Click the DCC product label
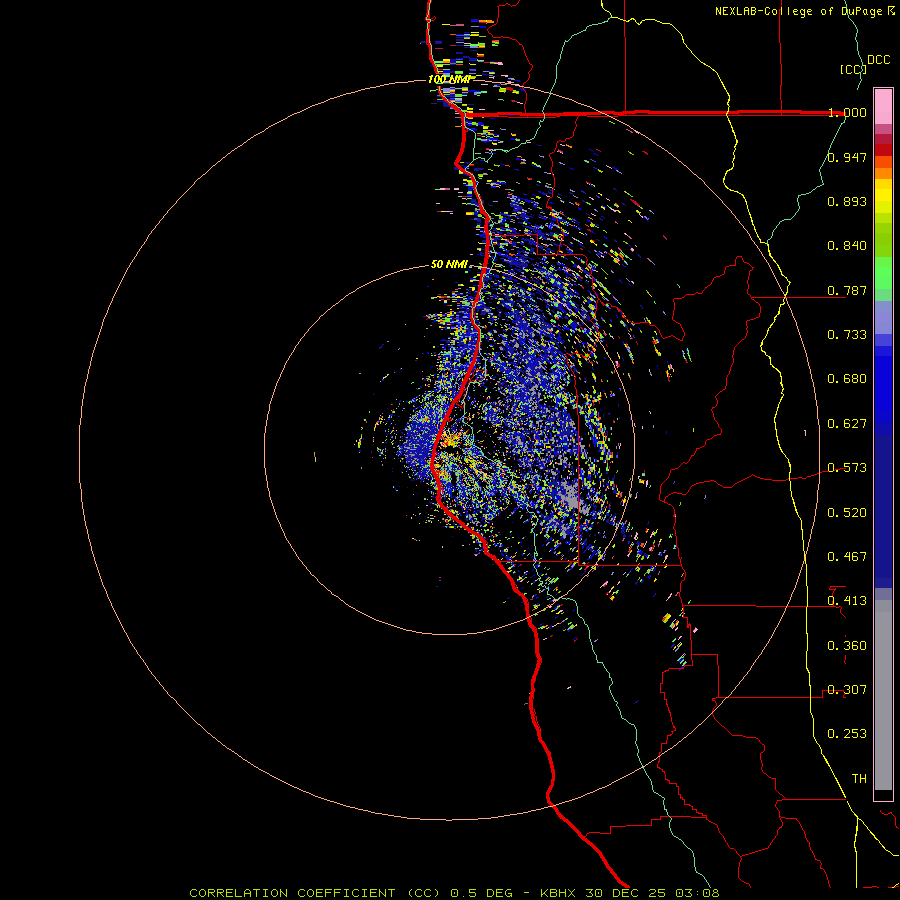Image resolution: width=900 pixels, height=900 pixels. (x=878, y=60)
